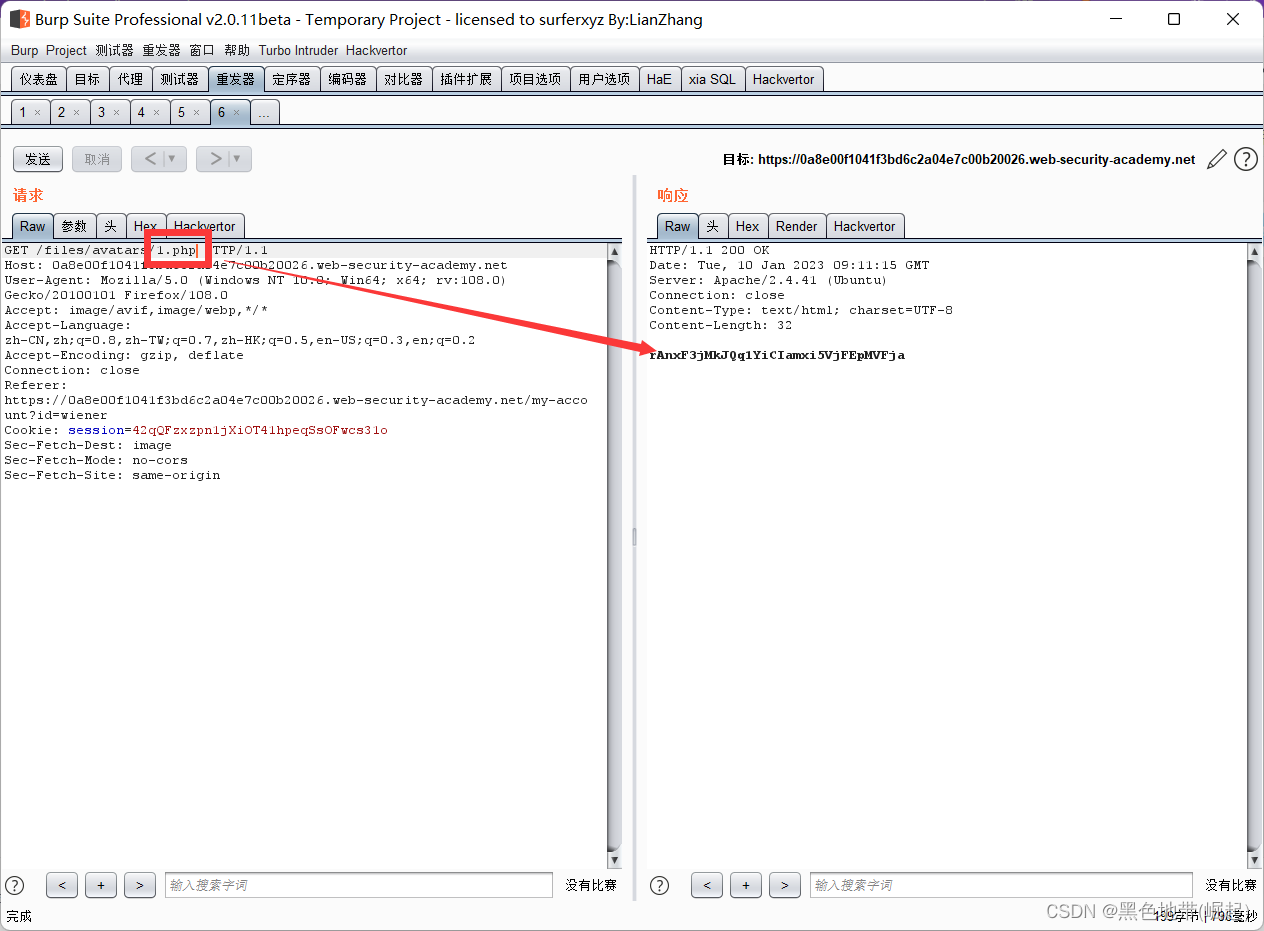Focus the response search input field
The image size is (1264, 931).
click(x=1001, y=885)
